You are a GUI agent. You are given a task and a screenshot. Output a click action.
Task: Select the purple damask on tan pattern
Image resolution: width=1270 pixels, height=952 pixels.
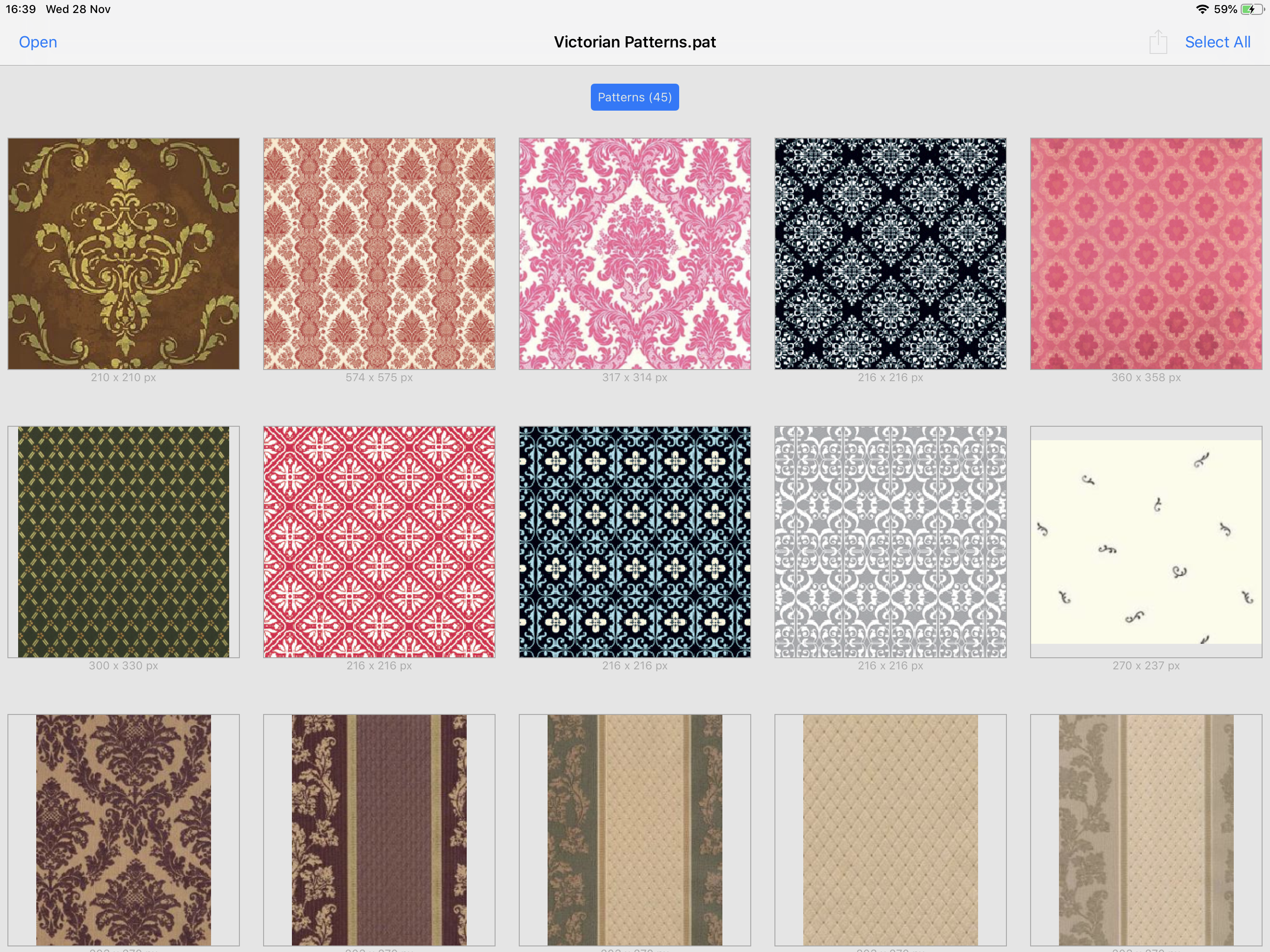[x=124, y=830]
